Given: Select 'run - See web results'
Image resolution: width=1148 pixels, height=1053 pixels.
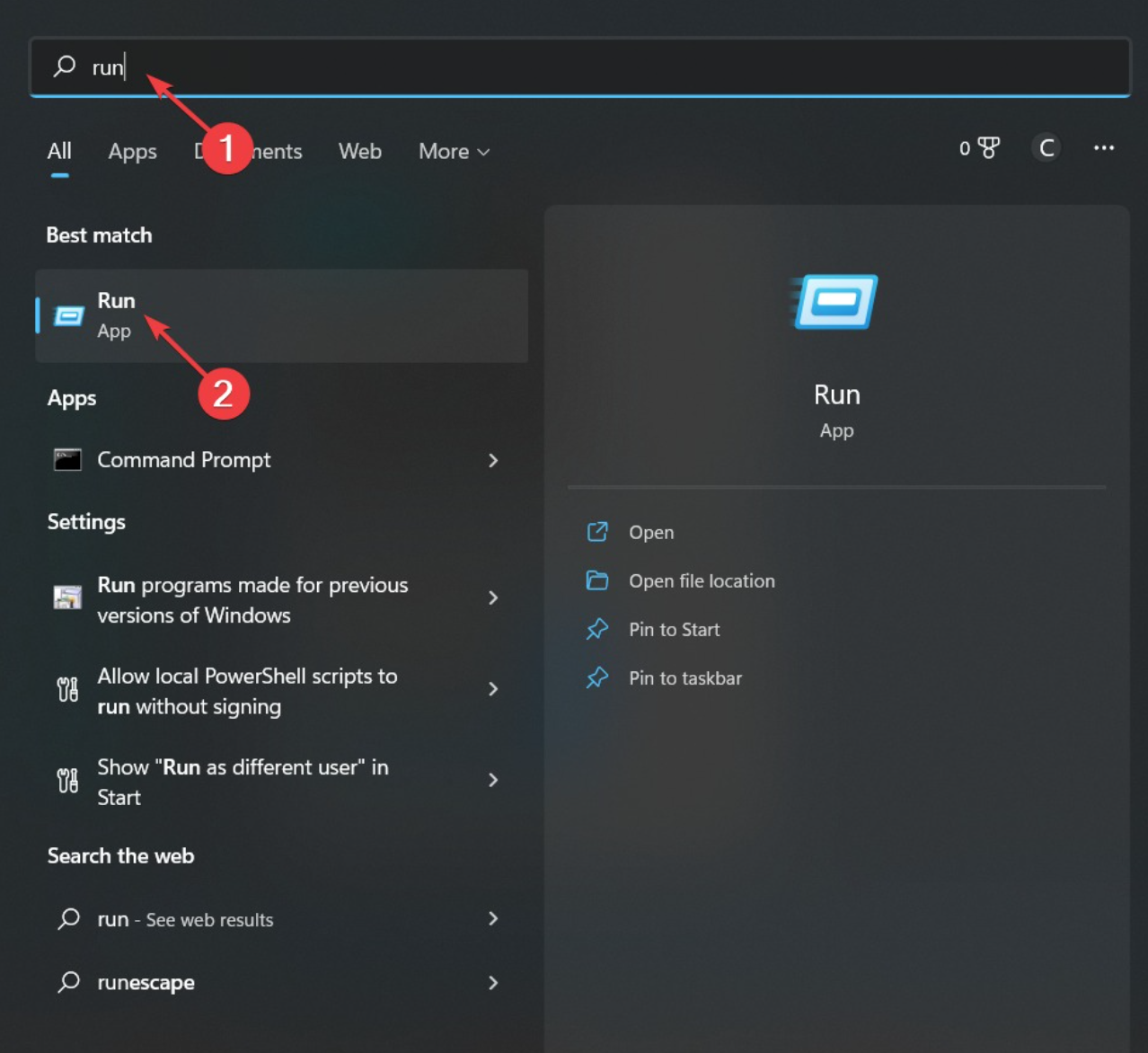Looking at the screenshot, I should pyautogui.click(x=281, y=919).
